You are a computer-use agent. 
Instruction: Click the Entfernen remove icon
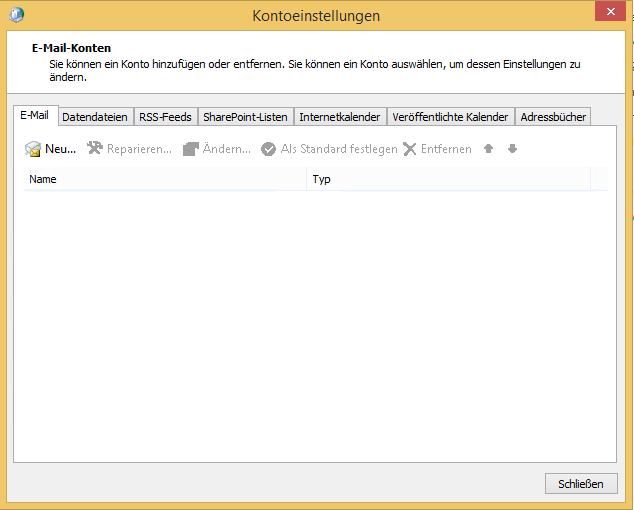click(410, 149)
